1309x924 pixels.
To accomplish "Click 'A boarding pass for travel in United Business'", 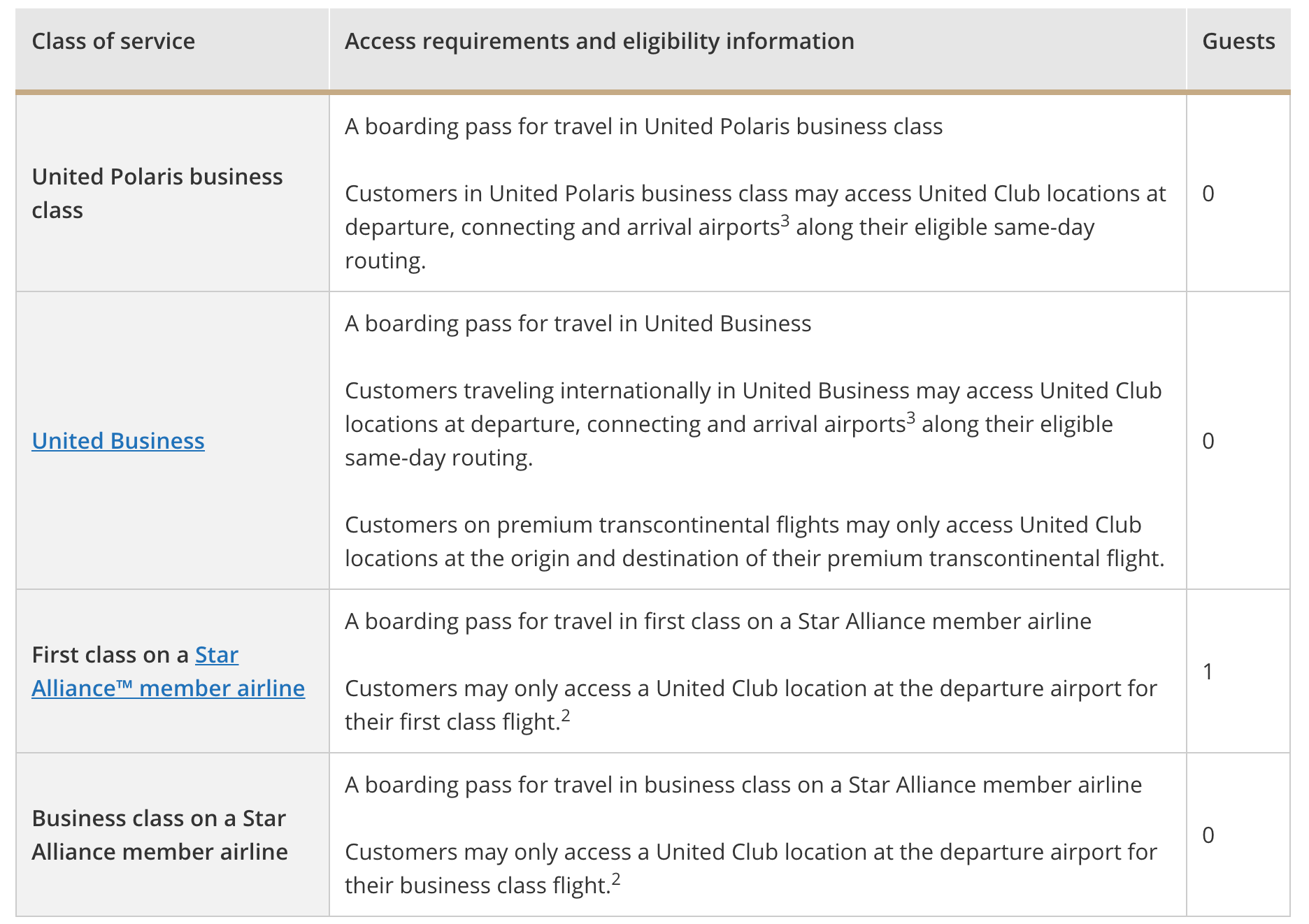I will (578, 324).
